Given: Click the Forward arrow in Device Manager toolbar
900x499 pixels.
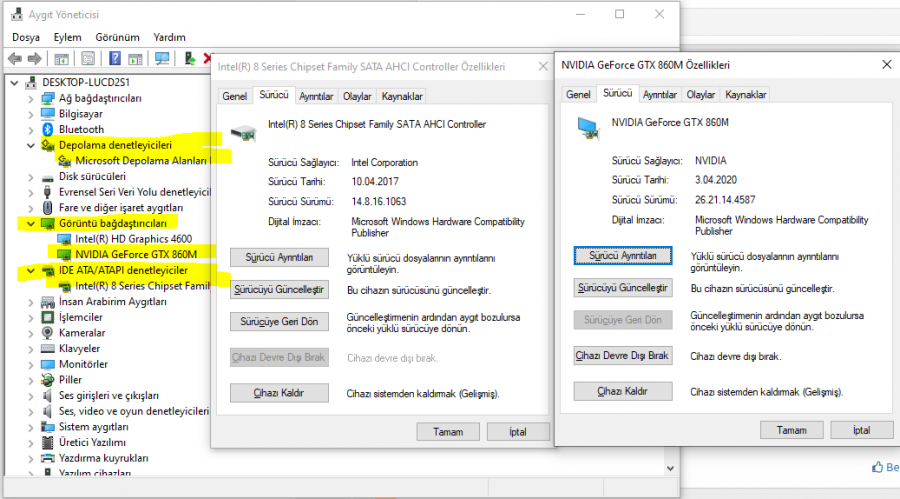Looking at the screenshot, I should click(x=35, y=59).
